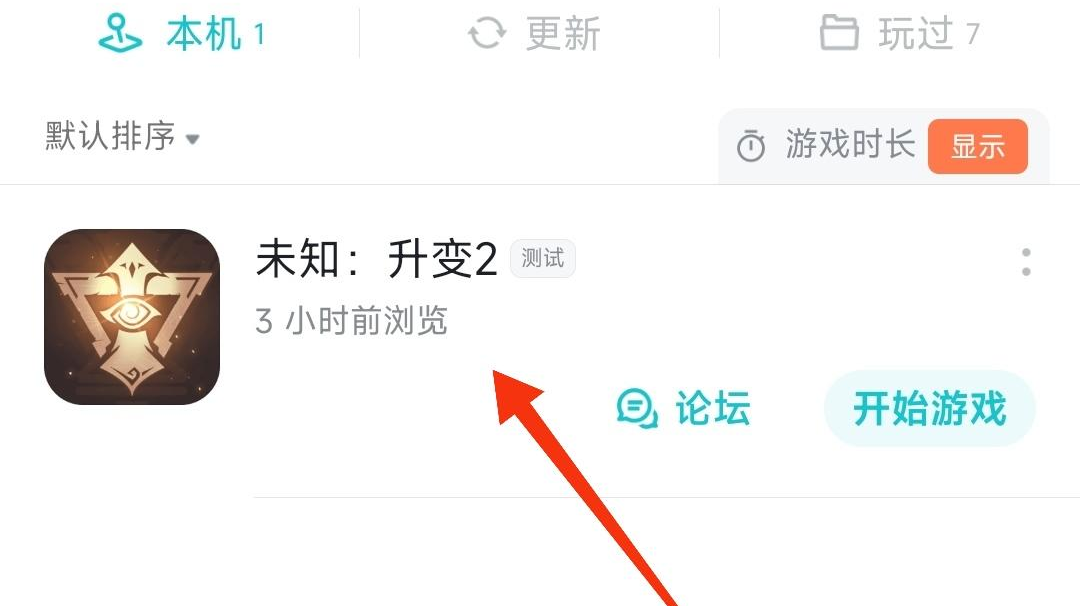Screen dimensions: 1080x606
Task: Tap the 游戏时长 label
Action: (850, 144)
